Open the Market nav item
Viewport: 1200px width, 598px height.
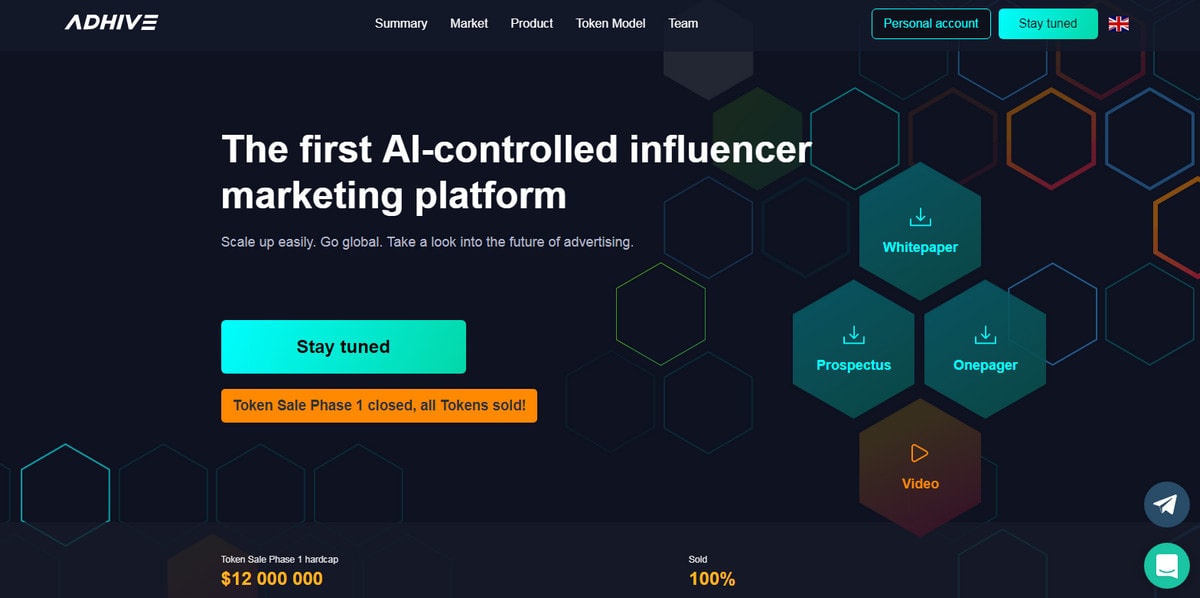point(469,23)
